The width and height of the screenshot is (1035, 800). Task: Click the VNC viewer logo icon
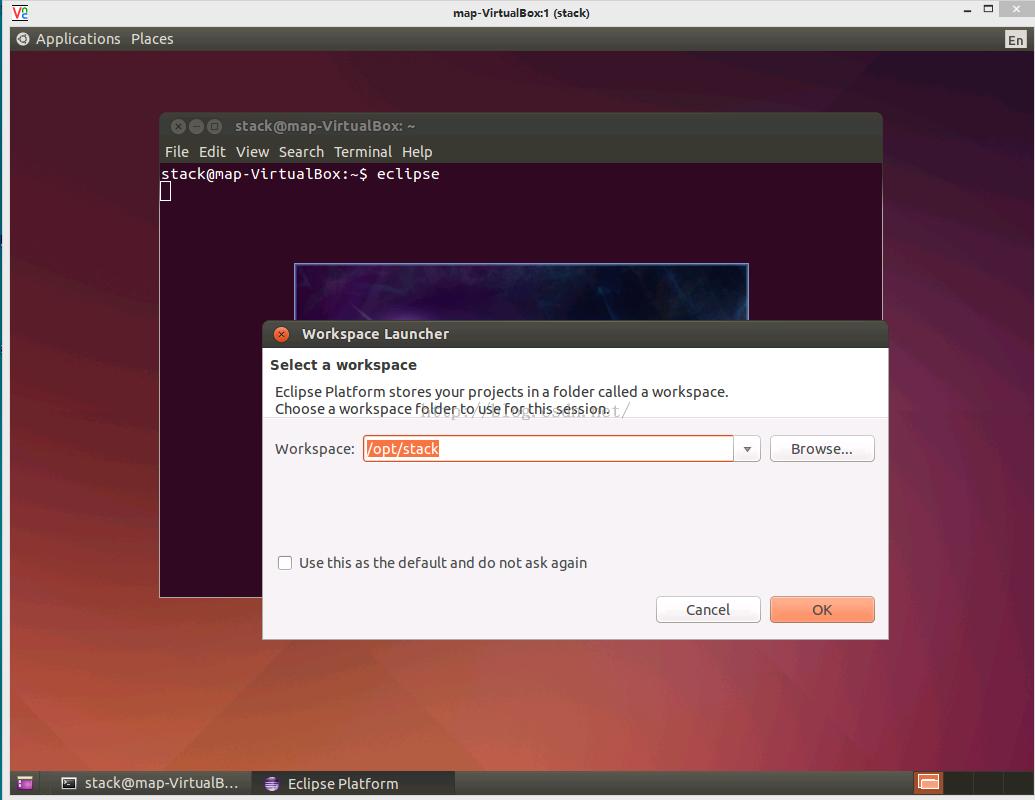click(20, 13)
